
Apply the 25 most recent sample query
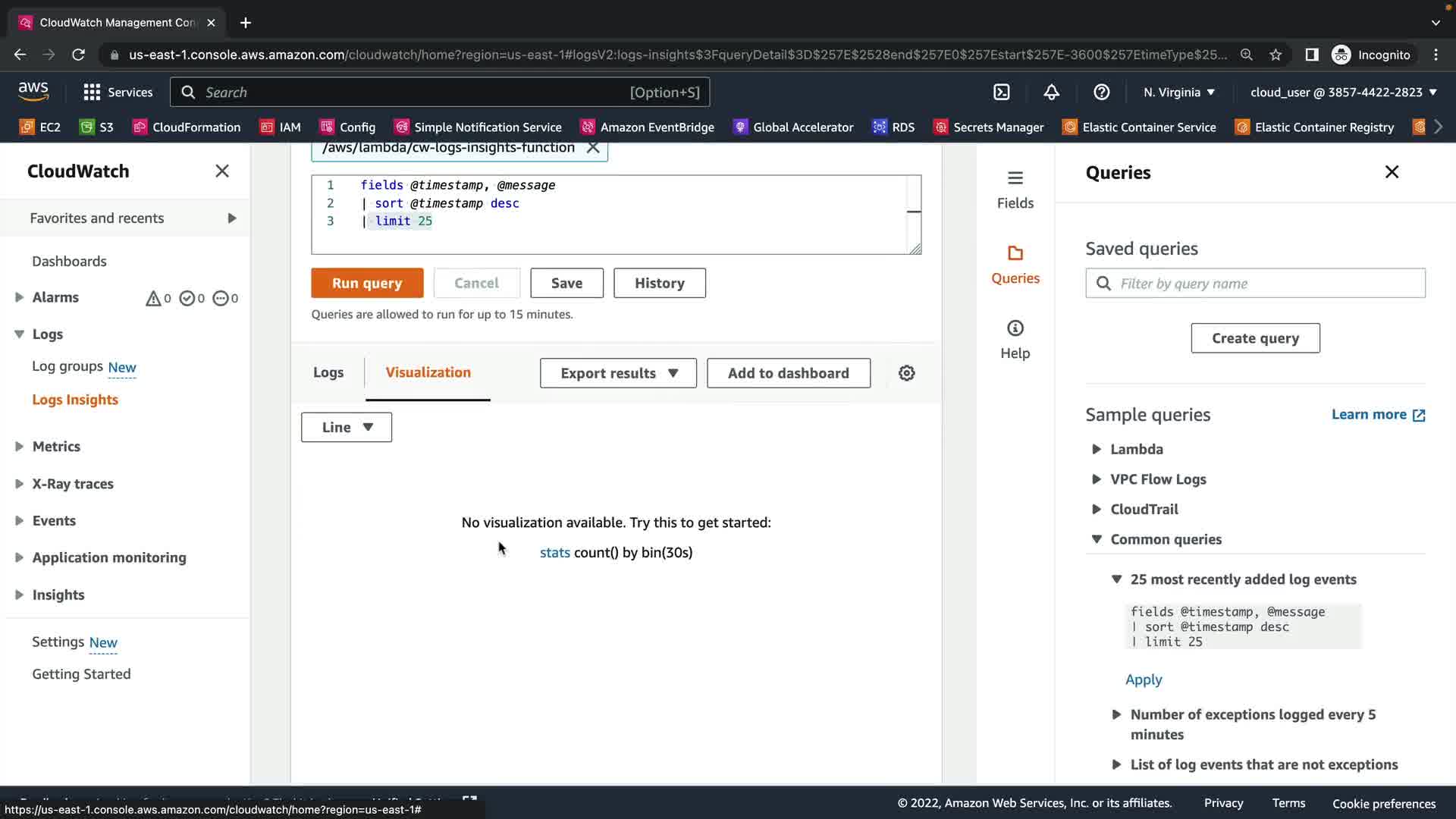pos(1143,679)
